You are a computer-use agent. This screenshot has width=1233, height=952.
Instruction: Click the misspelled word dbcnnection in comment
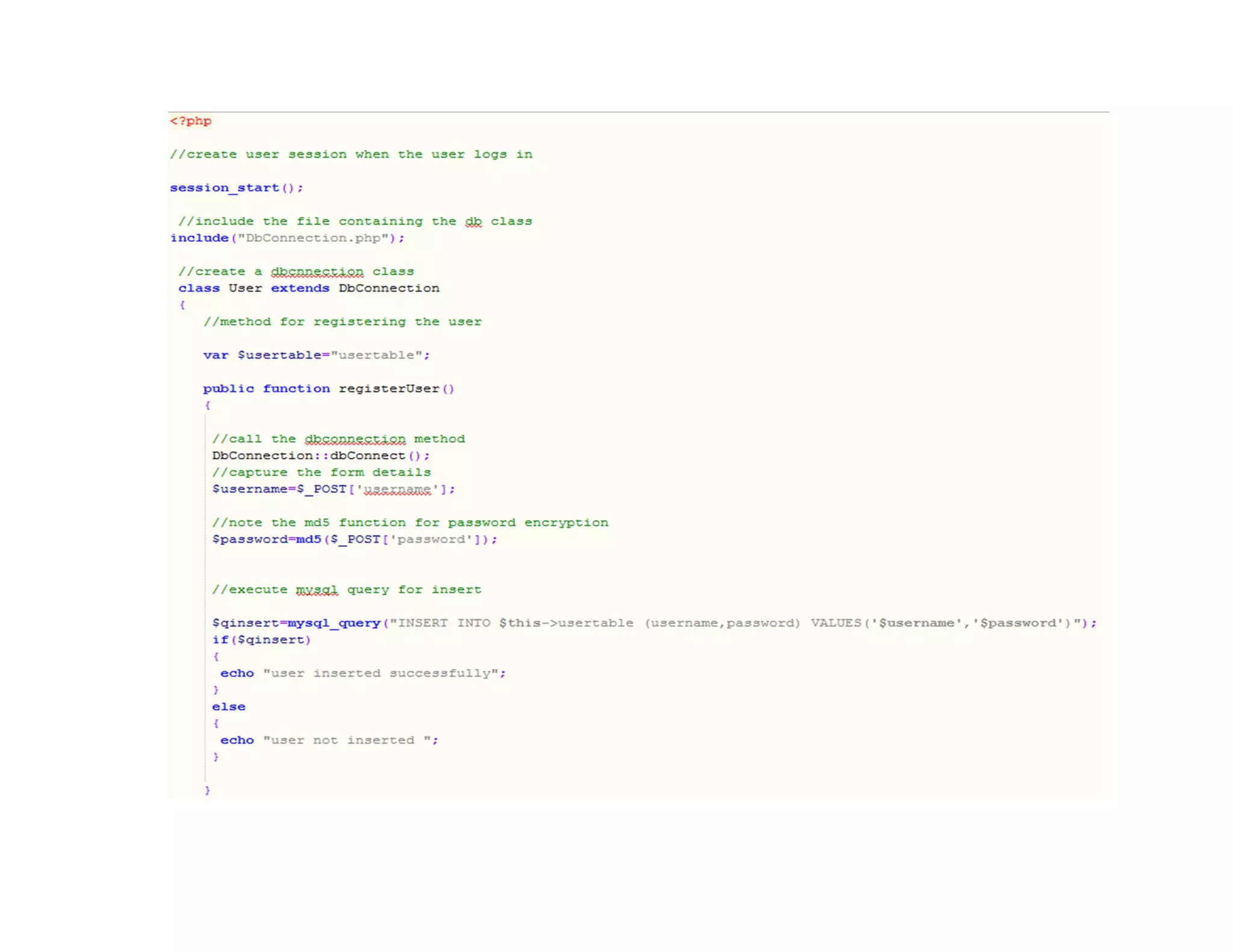[317, 272]
